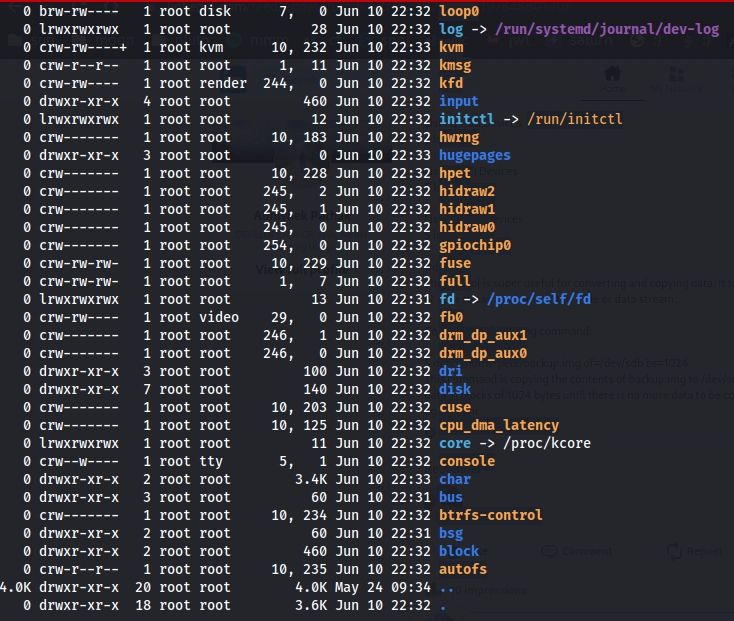This screenshot has width=734, height=621.
Task: Click the kfd device name
Action: tap(451, 83)
